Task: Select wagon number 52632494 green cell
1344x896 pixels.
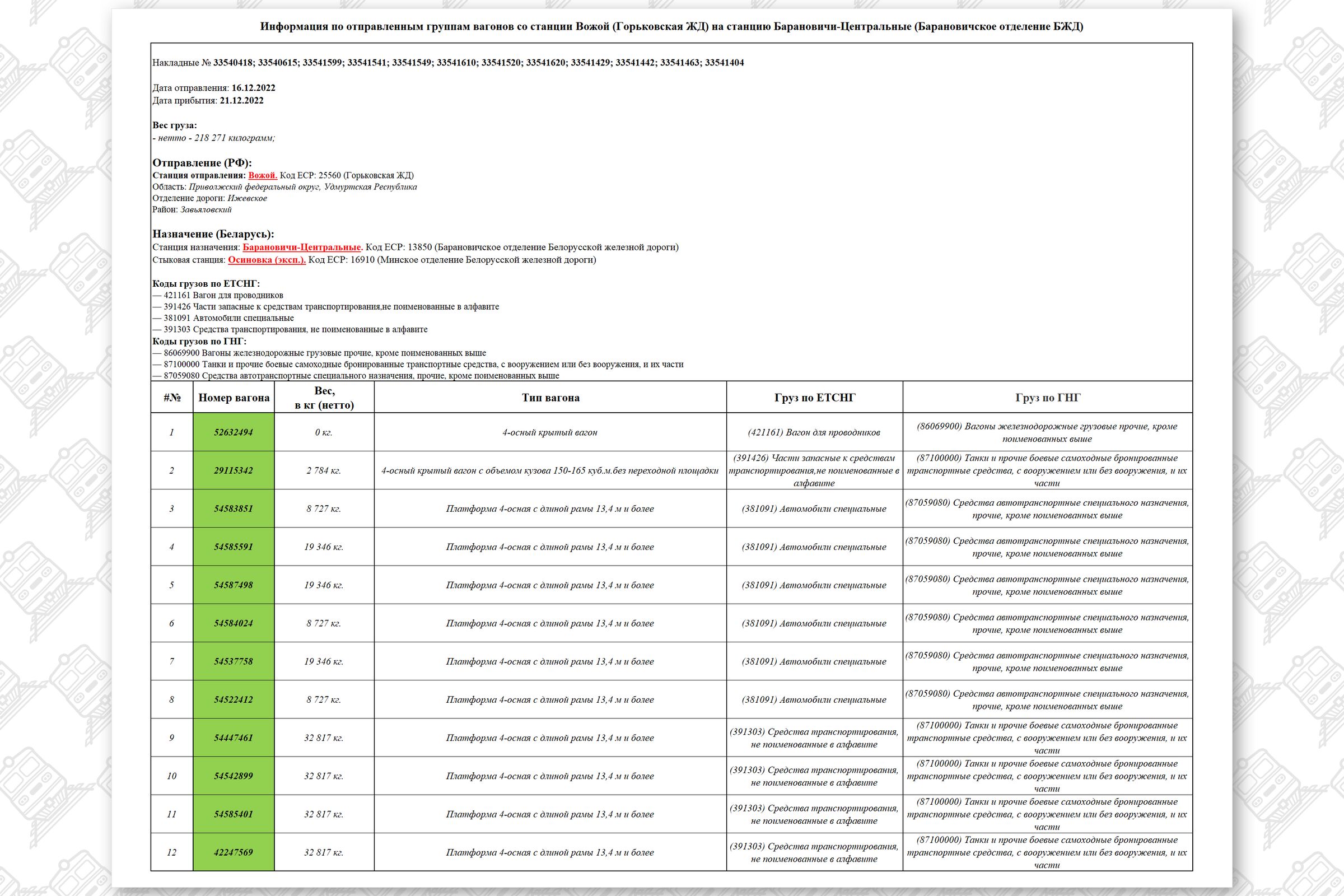Action: pos(233,432)
